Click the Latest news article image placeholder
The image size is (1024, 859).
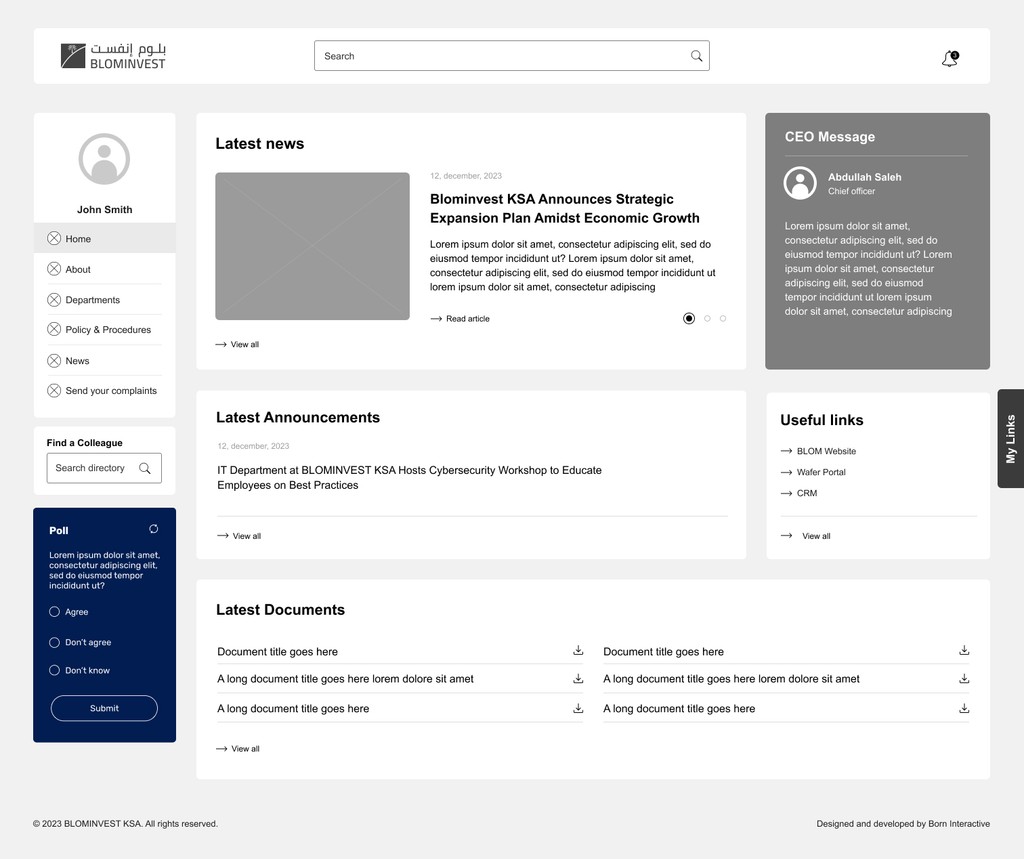click(x=313, y=246)
